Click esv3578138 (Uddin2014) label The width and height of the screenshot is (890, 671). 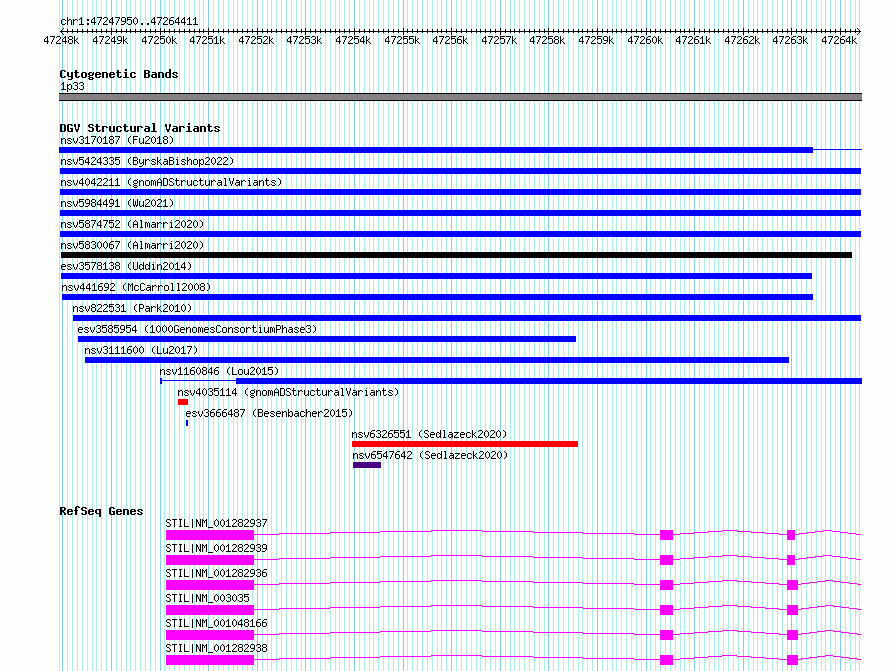click(x=126, y=266)
